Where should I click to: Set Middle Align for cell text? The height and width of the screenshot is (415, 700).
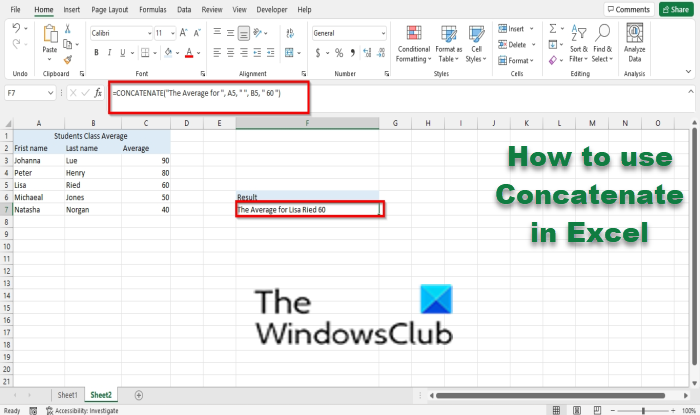[x=230, y=33]
